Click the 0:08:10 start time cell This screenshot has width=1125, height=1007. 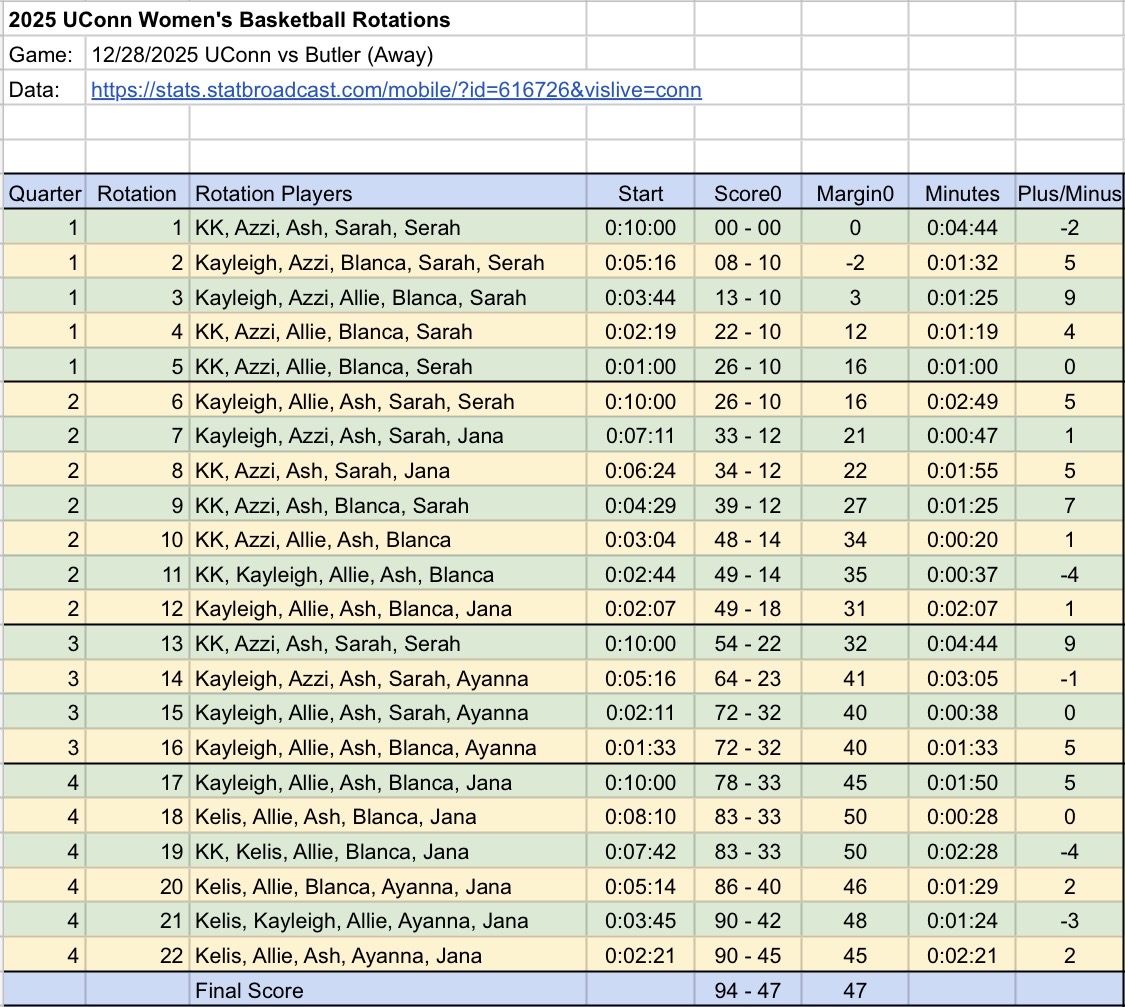pyautogui.click(x=640, y=818)
